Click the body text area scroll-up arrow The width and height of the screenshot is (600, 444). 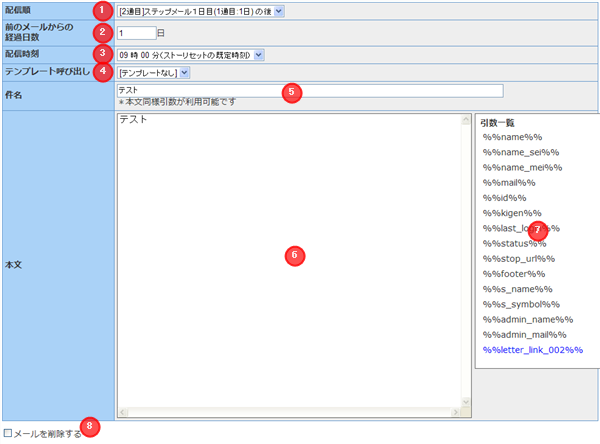[x=466, y=121]
